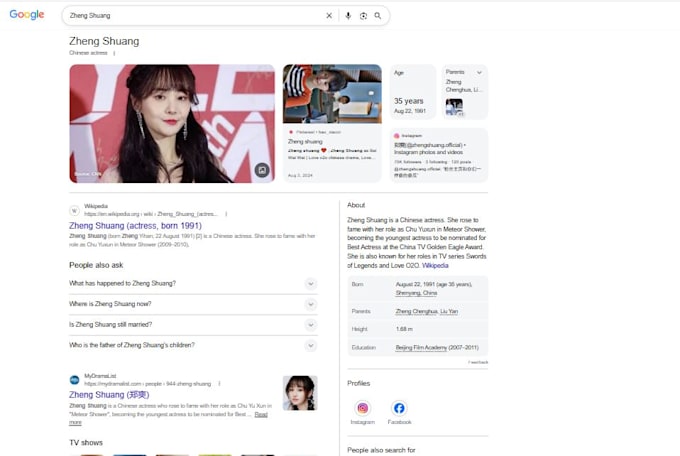Open the Zheng Shuang (郑爽) MyDramaList result
Image resolution: width=680 pixels, height=456 pixels.
pyautogui.click(x=109, y=395)
